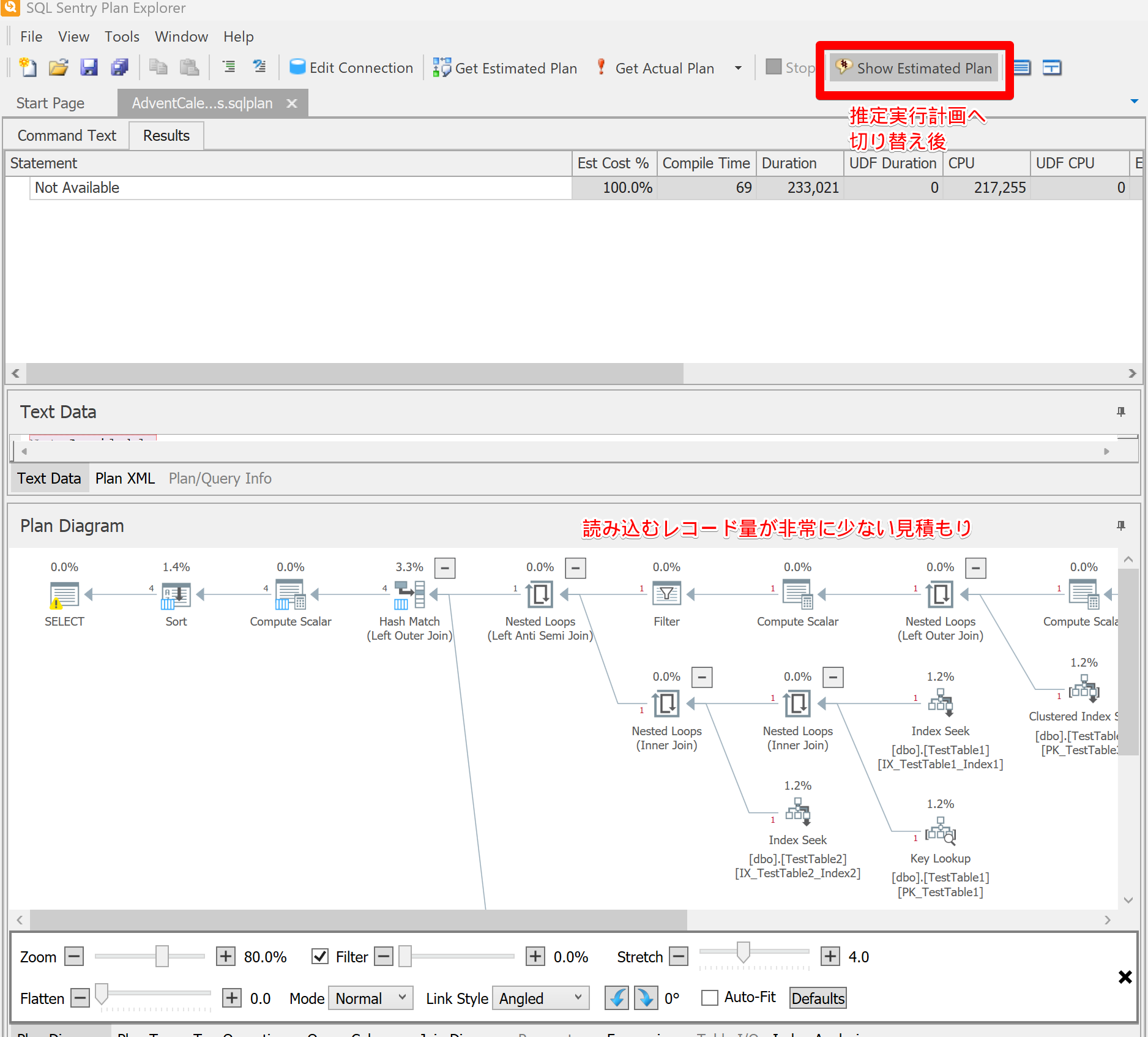
Task: Select the Key Lookup on PK_TestTable1
Action: (x=941, y=831)
